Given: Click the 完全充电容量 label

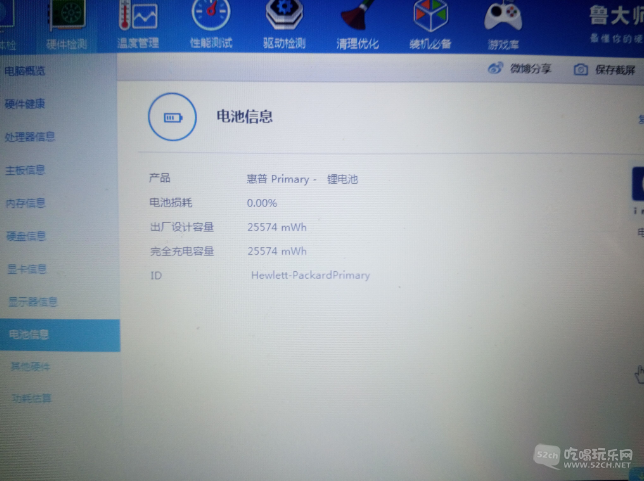Looking at the screenshot, I should click(x=182, y=251).
